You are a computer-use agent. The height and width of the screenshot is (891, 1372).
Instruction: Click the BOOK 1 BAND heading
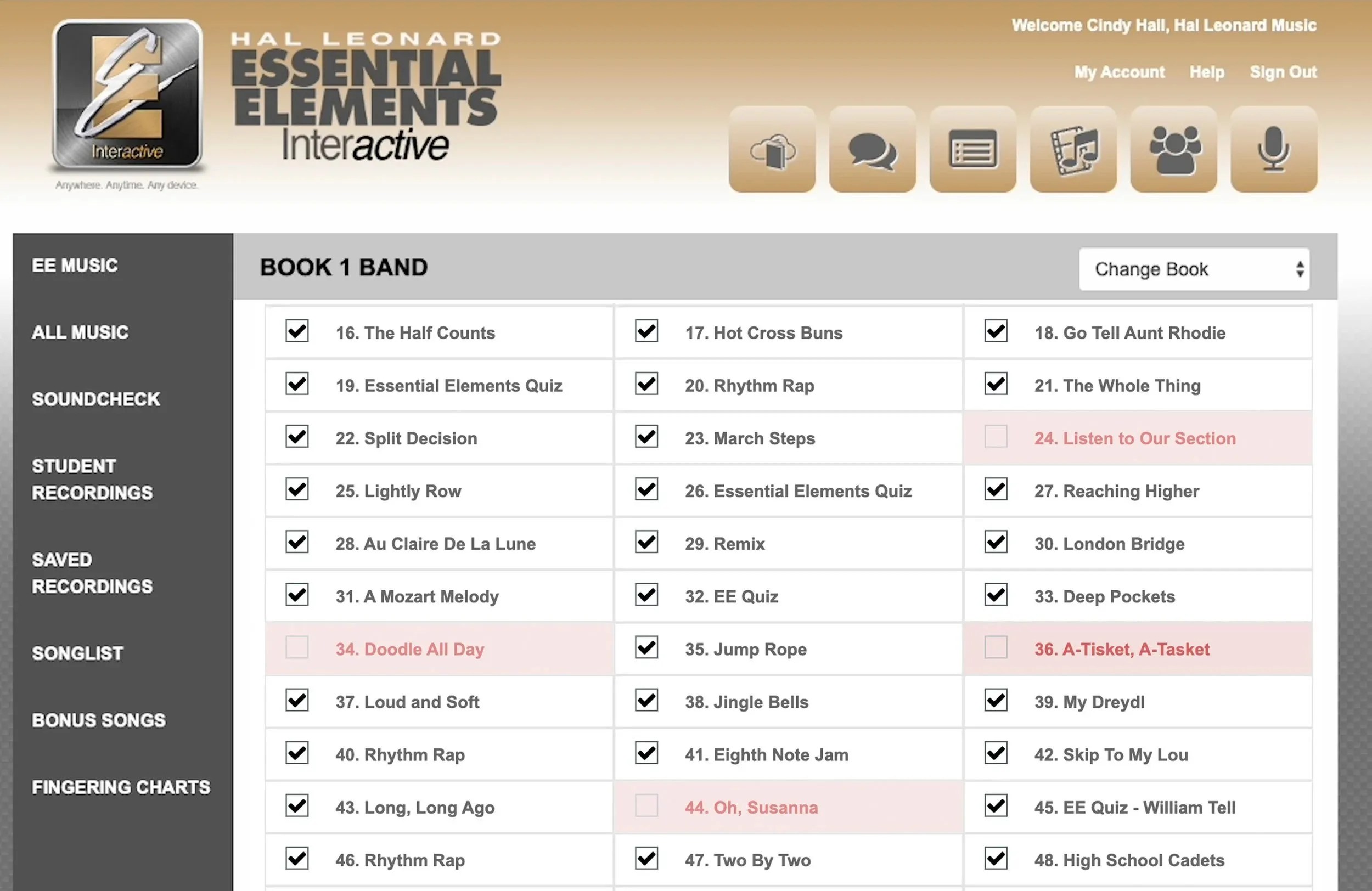coord(344,267)
